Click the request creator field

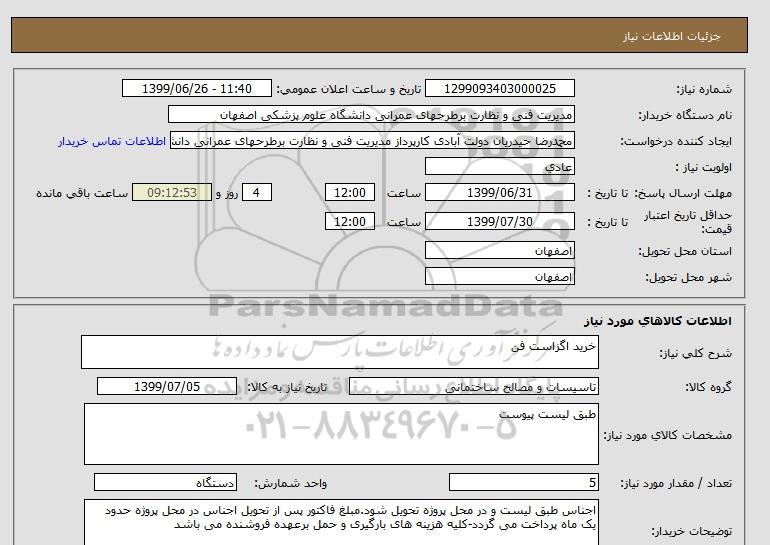click(x=372, y=140)
